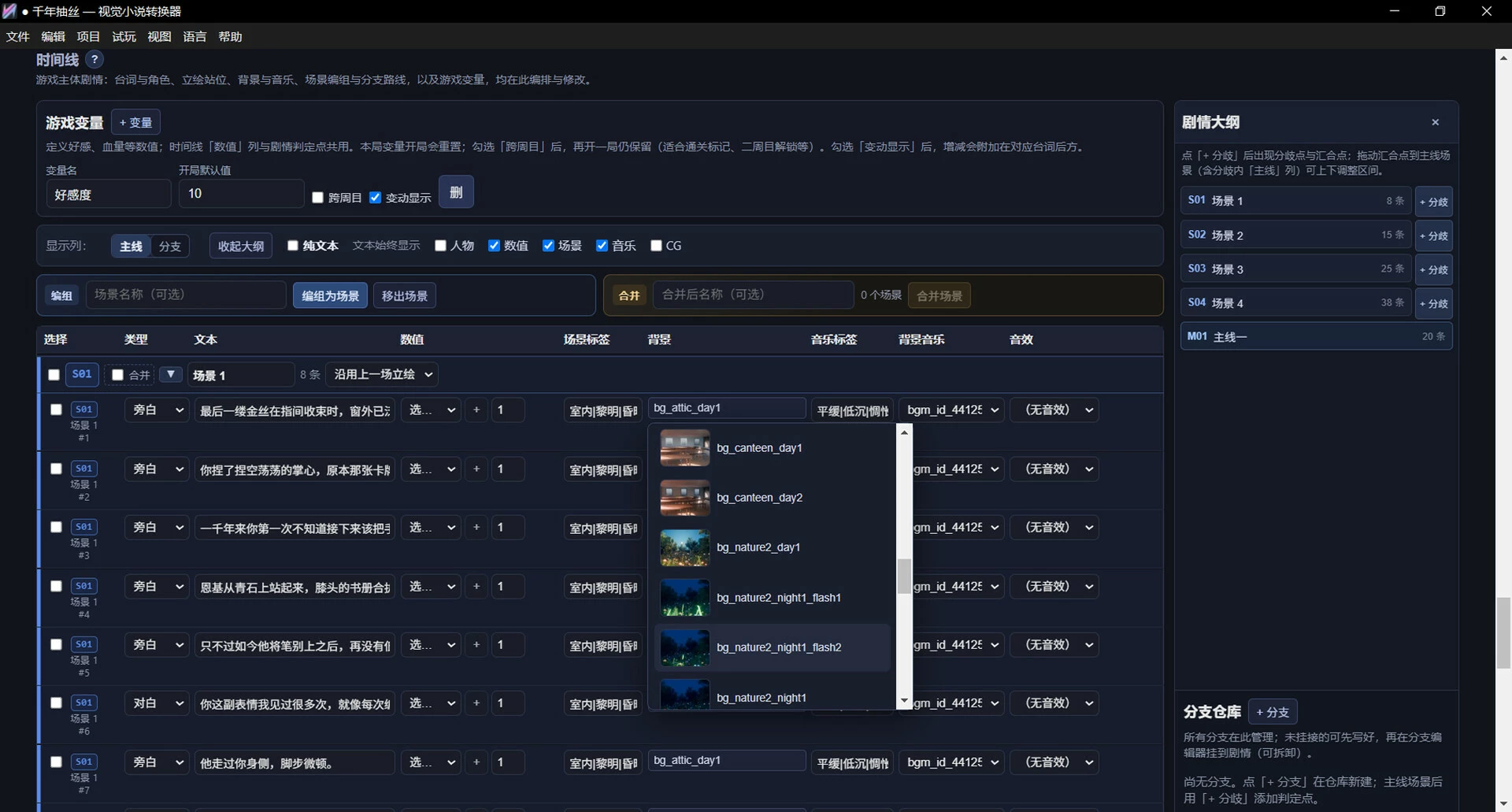
Task: Collapse scene 1 with the triangle toggle
Action: point(171,375)
